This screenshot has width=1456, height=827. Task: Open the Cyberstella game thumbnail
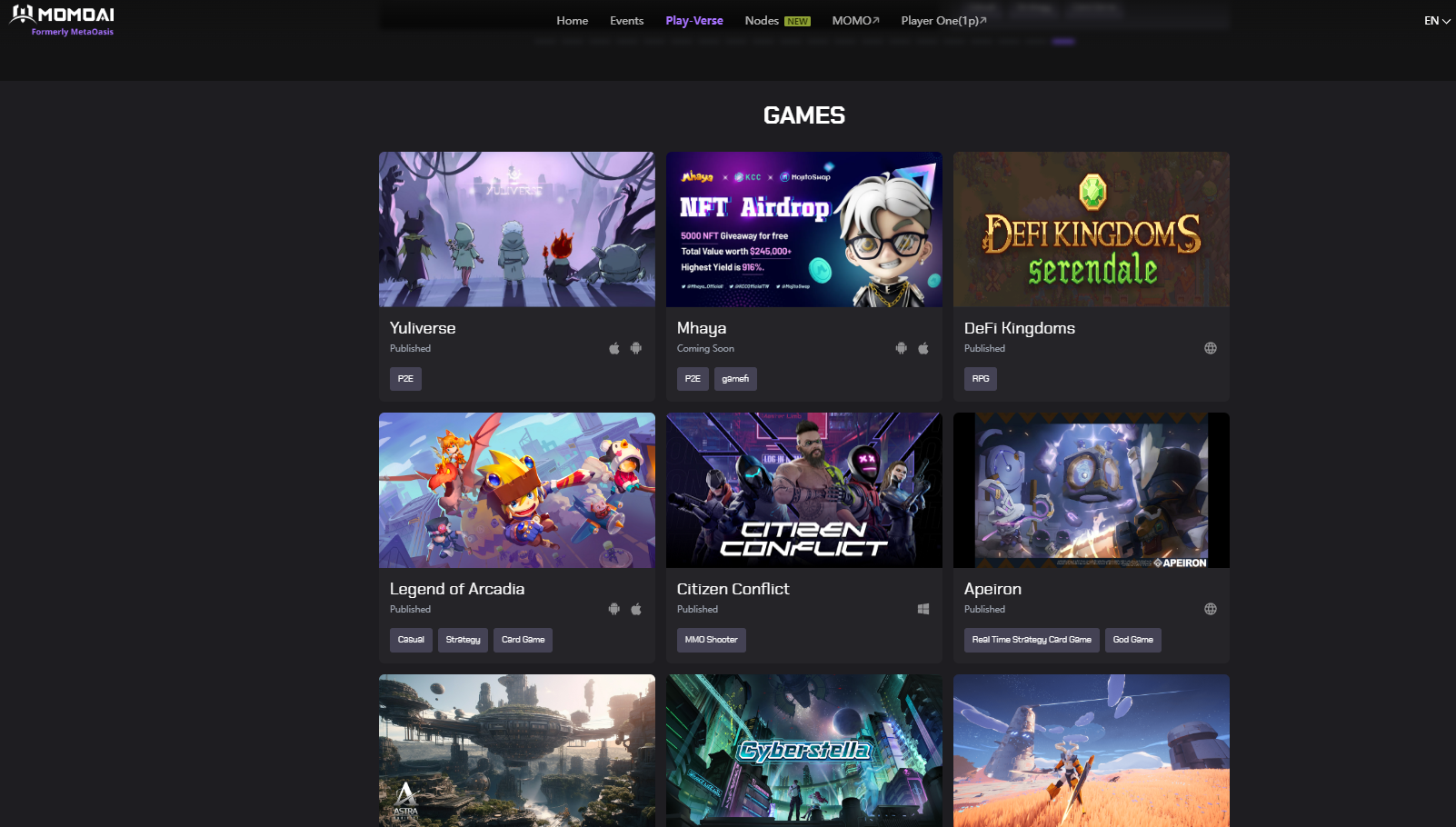click(x=803, y=750)
